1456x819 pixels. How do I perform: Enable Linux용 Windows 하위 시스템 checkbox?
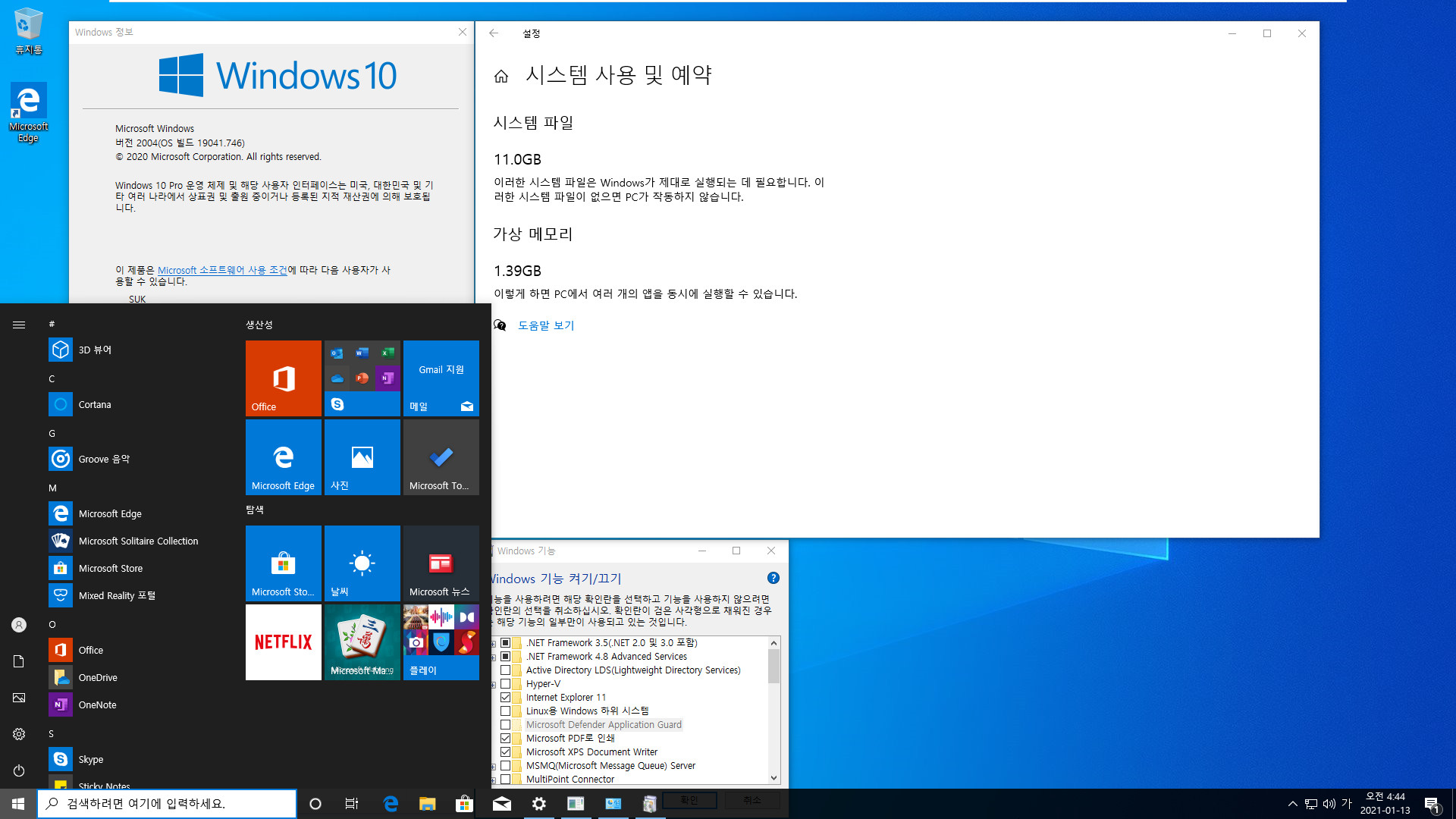pos(505,711)
